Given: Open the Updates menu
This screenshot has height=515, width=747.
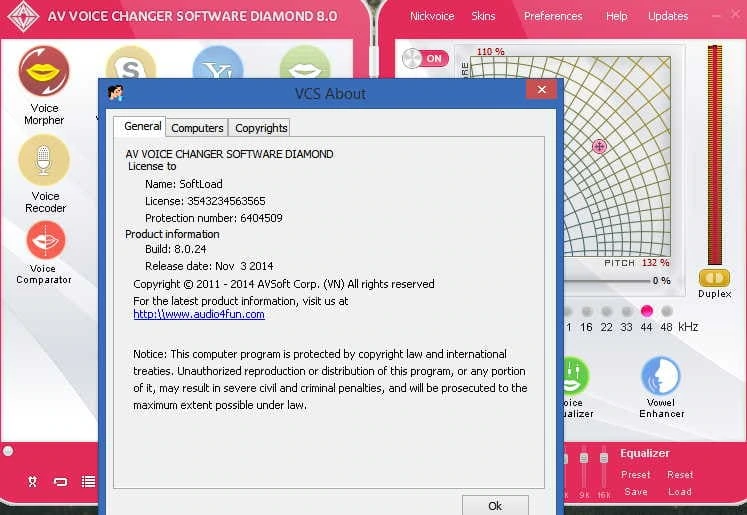Looking at the screenshot, I should 668,16.
